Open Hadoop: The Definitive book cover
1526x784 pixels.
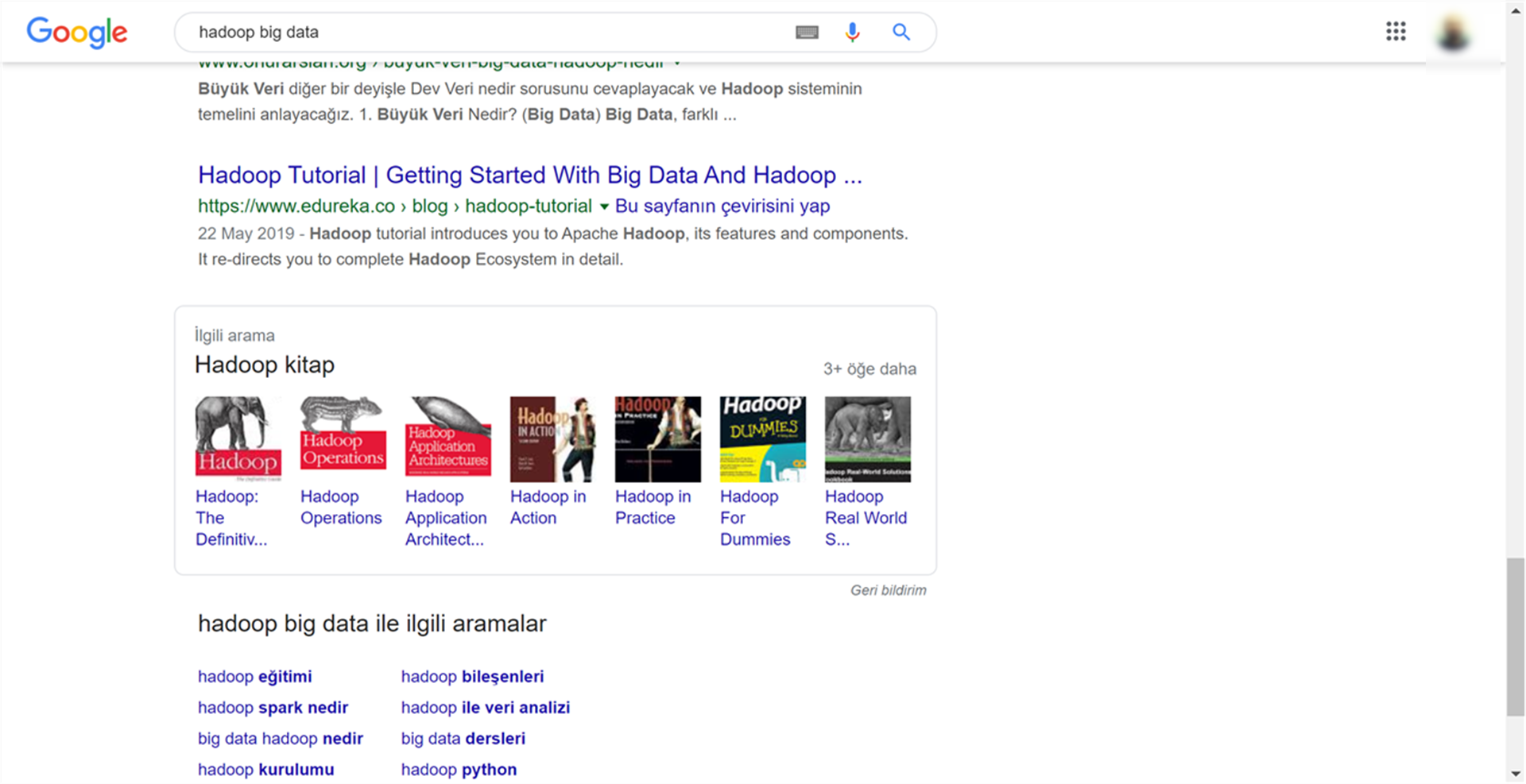238,439
